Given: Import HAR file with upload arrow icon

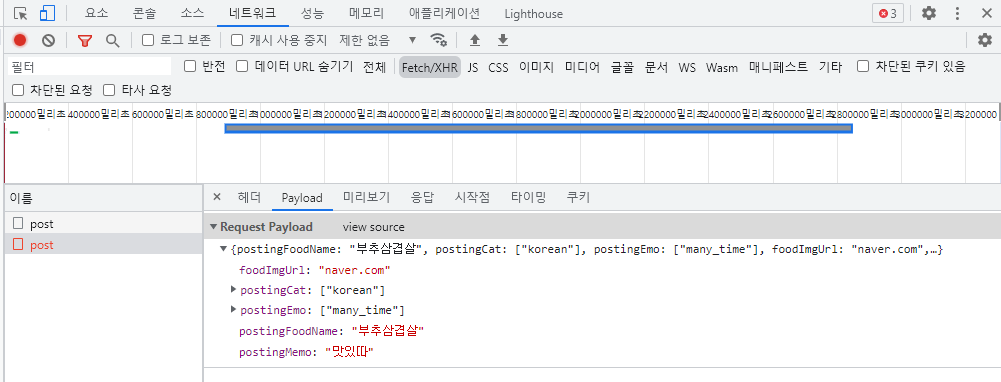Looking at the screenshot, I should (x=474, y=40).
